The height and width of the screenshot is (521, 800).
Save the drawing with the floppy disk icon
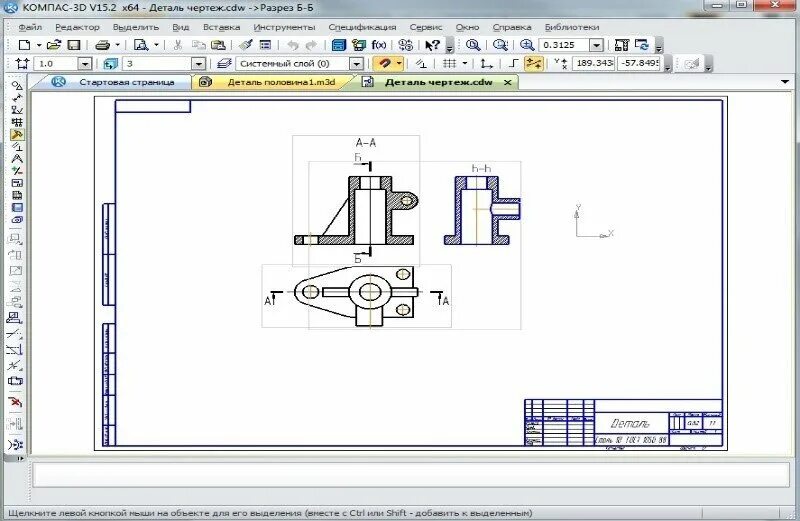click(x=74, y=45)
